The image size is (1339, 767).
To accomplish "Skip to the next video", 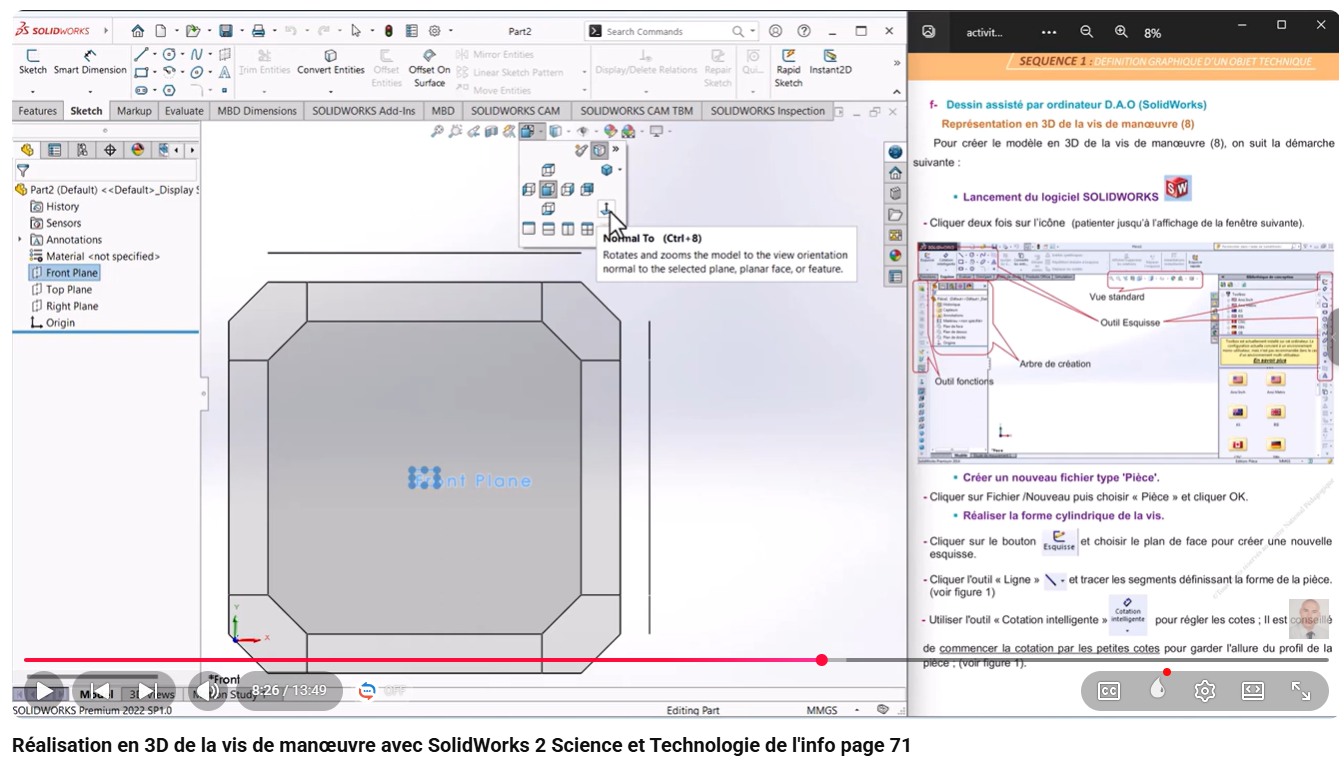I will pos(147,691).
